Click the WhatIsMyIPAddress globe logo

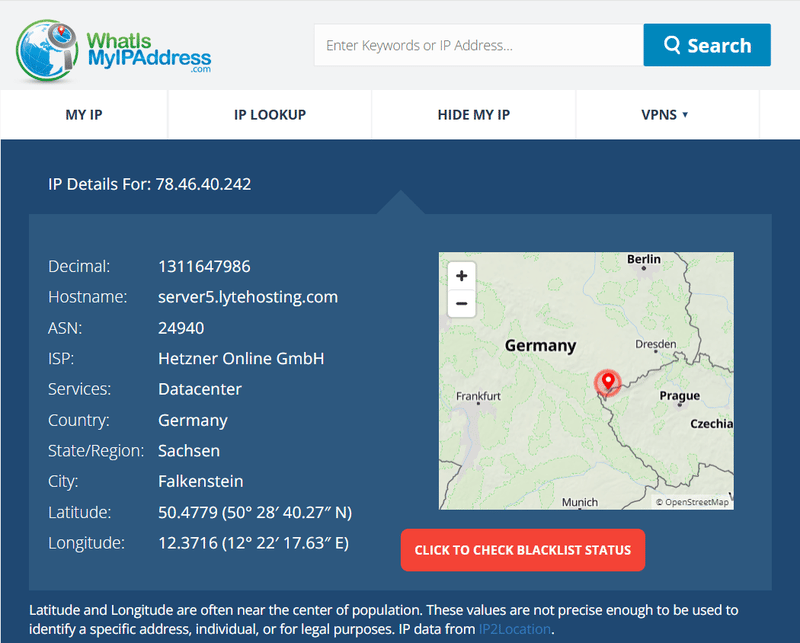click(x=46, y=50)
